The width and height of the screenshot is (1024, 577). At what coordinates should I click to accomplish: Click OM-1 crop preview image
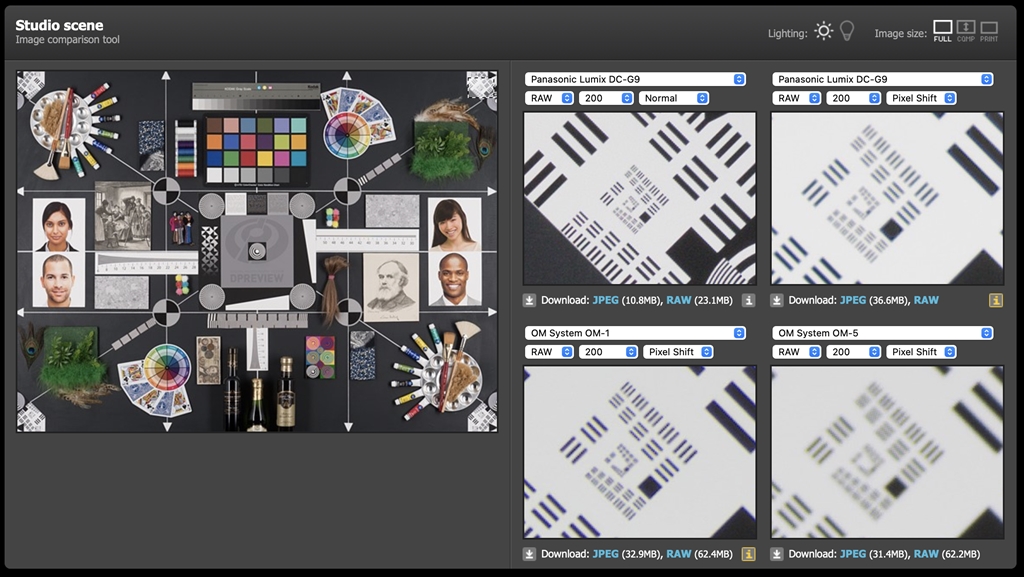(x=640, y=452)
